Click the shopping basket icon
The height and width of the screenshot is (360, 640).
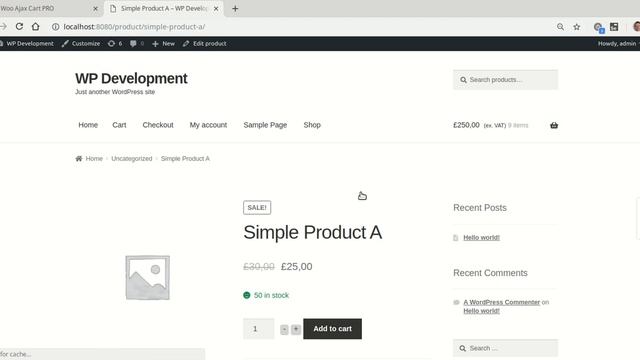[554, 125]
